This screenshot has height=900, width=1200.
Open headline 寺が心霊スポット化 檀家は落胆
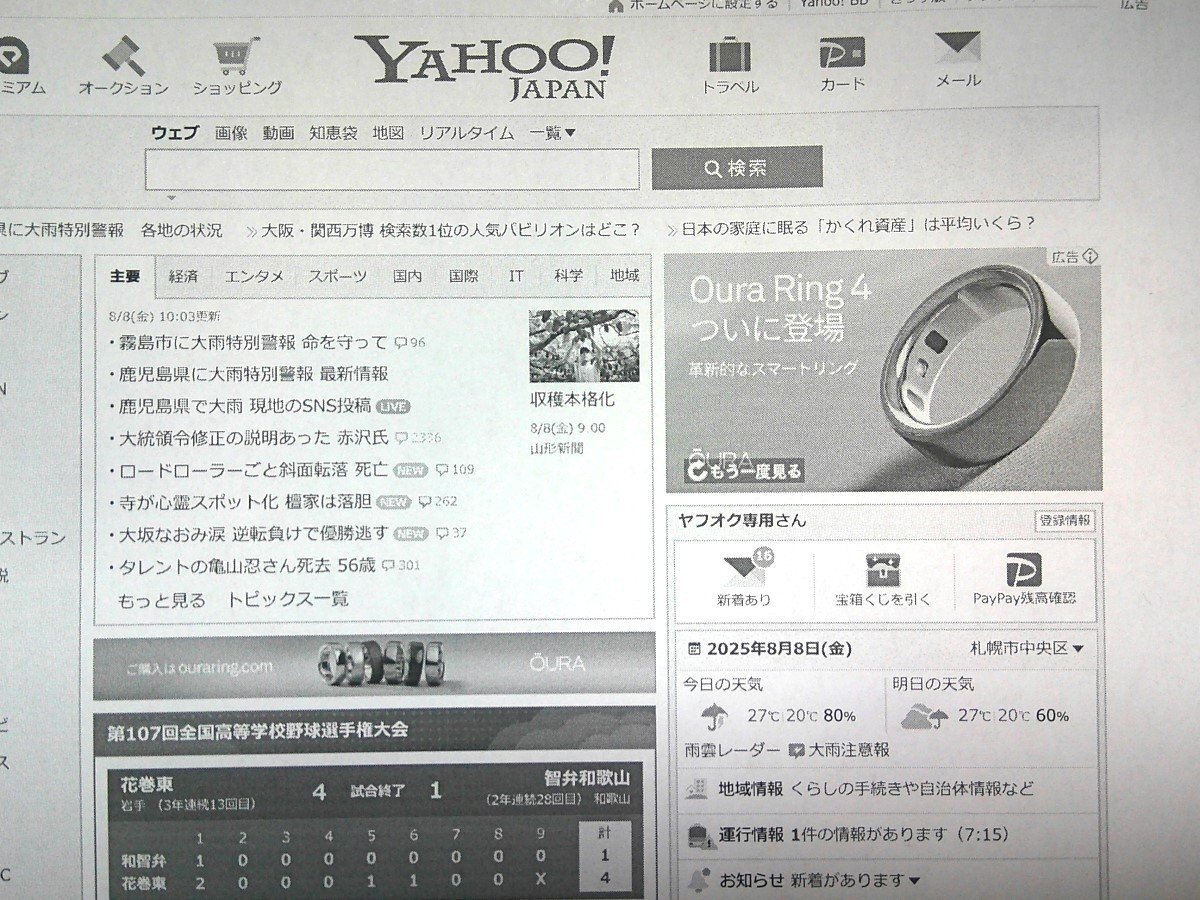point(245,501)
